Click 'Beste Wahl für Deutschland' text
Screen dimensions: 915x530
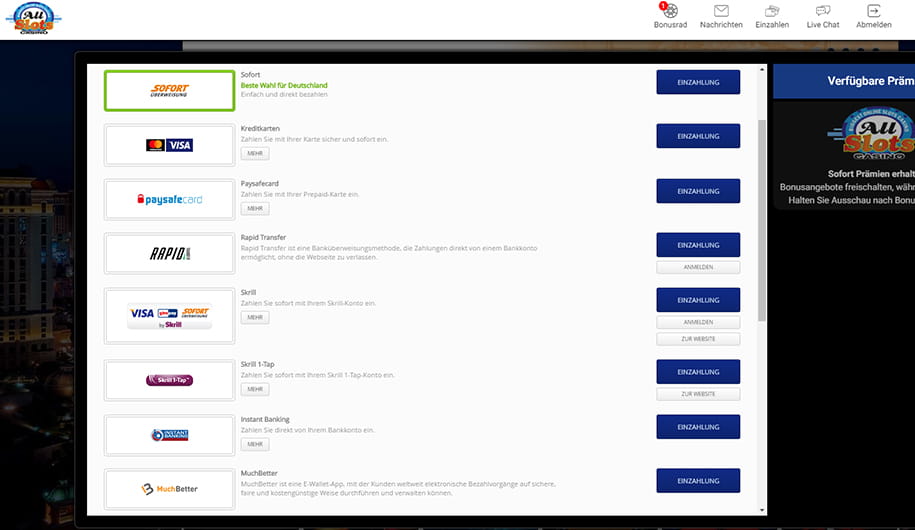click(x=284, y=85)
